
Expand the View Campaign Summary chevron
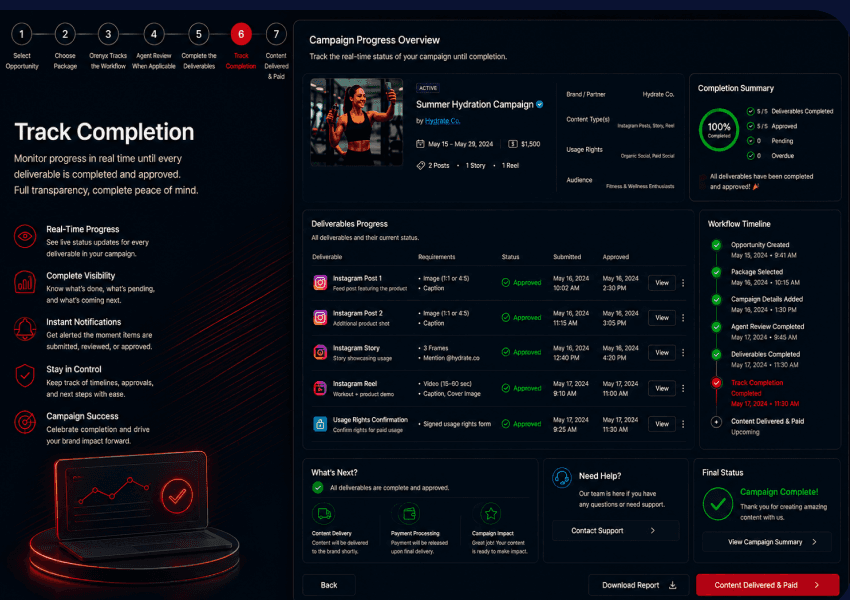(x=814, y=542)
